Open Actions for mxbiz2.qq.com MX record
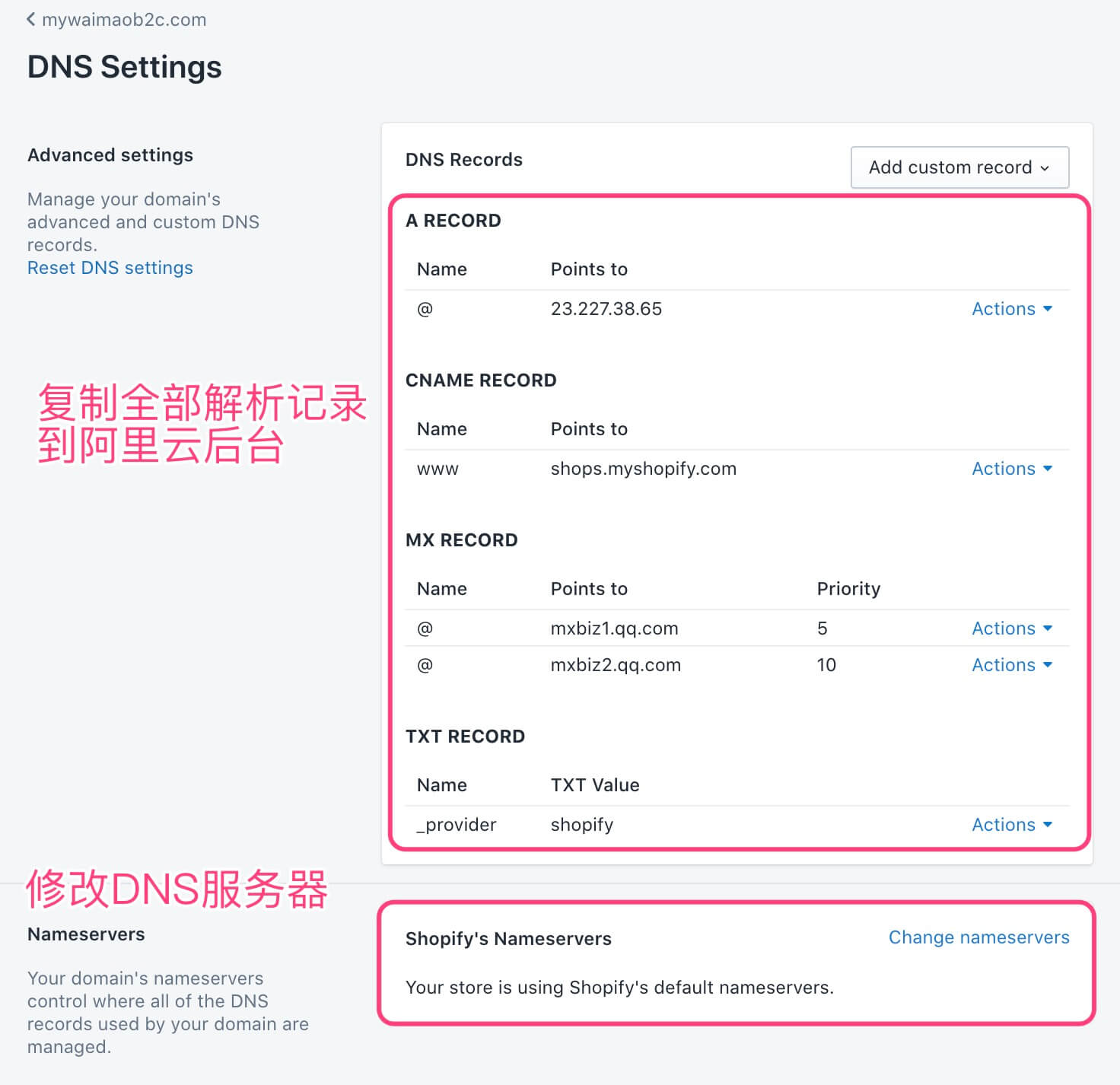1120x1085 pixels. (1012, 665)
